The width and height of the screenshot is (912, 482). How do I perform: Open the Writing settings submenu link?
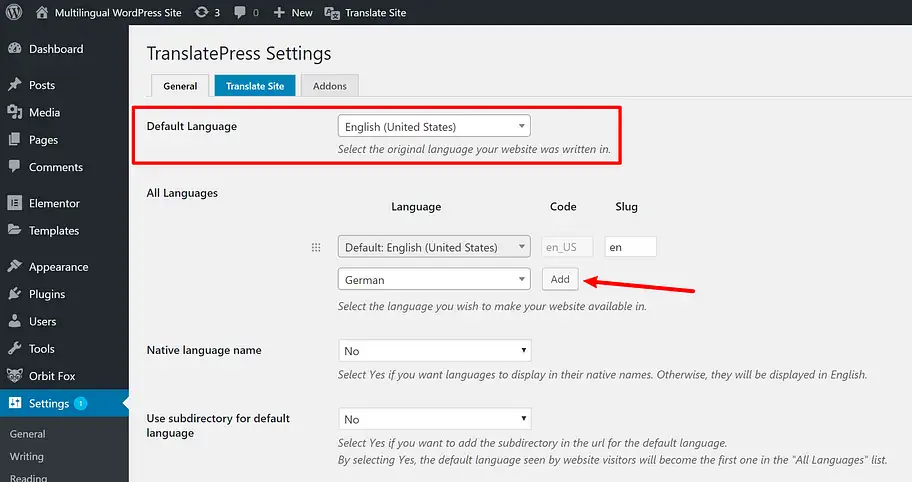pos(26,456)
